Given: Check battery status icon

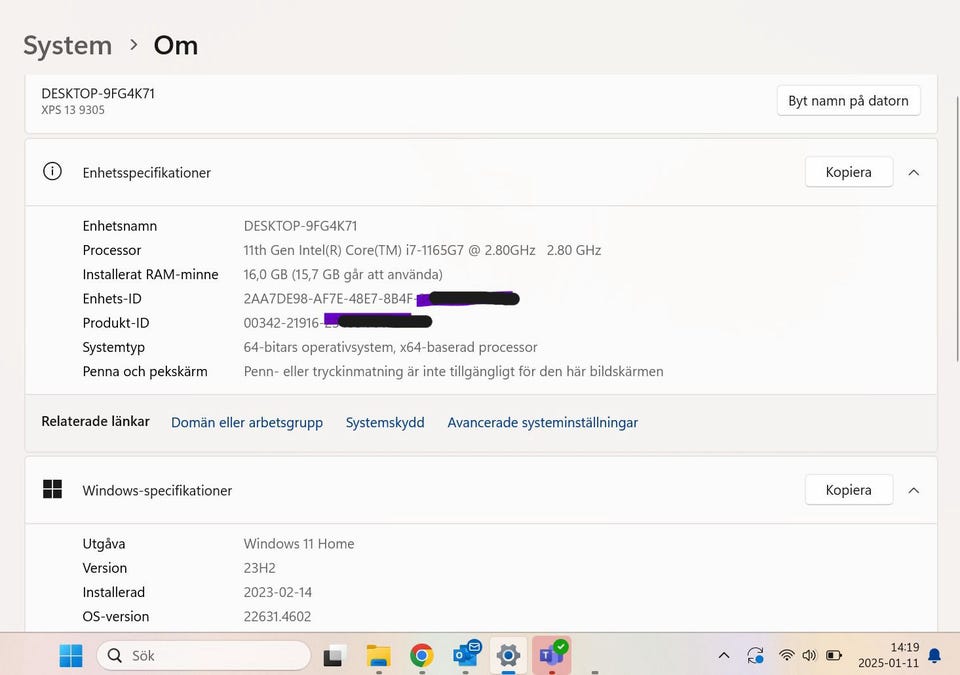Looking at the screenshot, I should click(834, 655).
